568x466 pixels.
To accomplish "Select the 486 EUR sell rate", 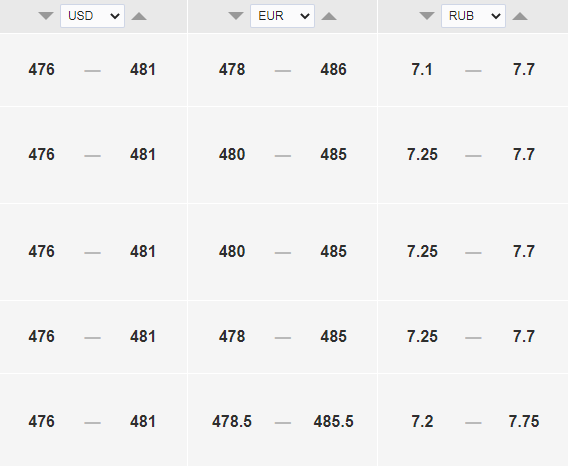I will 333,70.
